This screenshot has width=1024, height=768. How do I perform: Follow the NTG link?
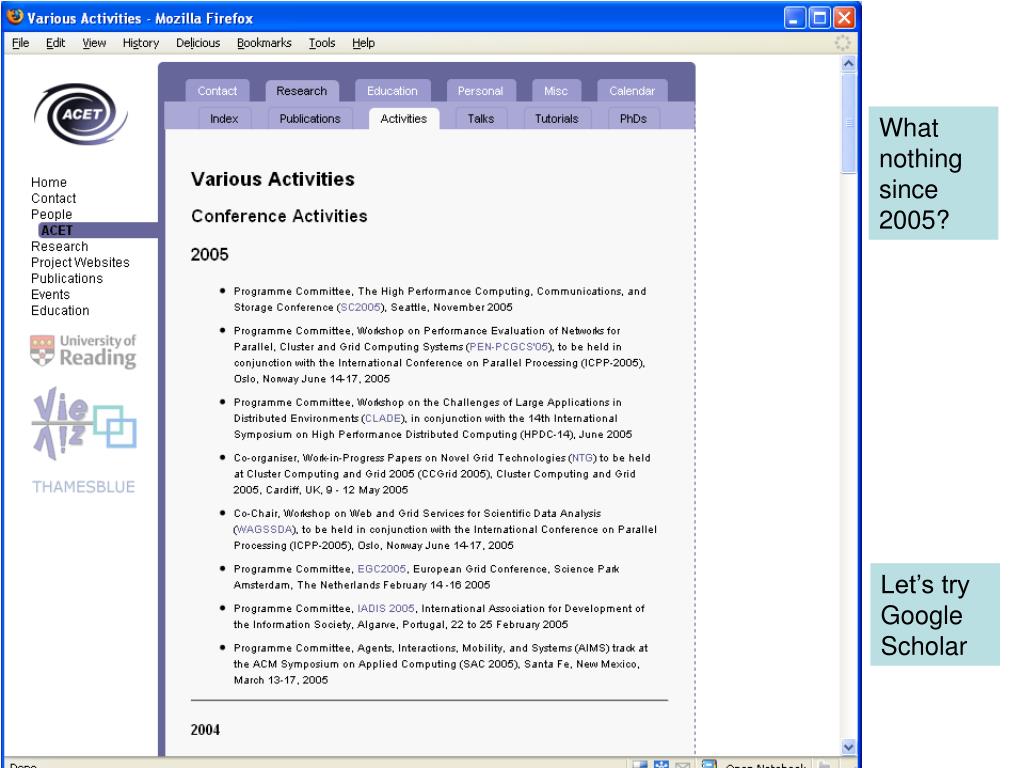583,458
